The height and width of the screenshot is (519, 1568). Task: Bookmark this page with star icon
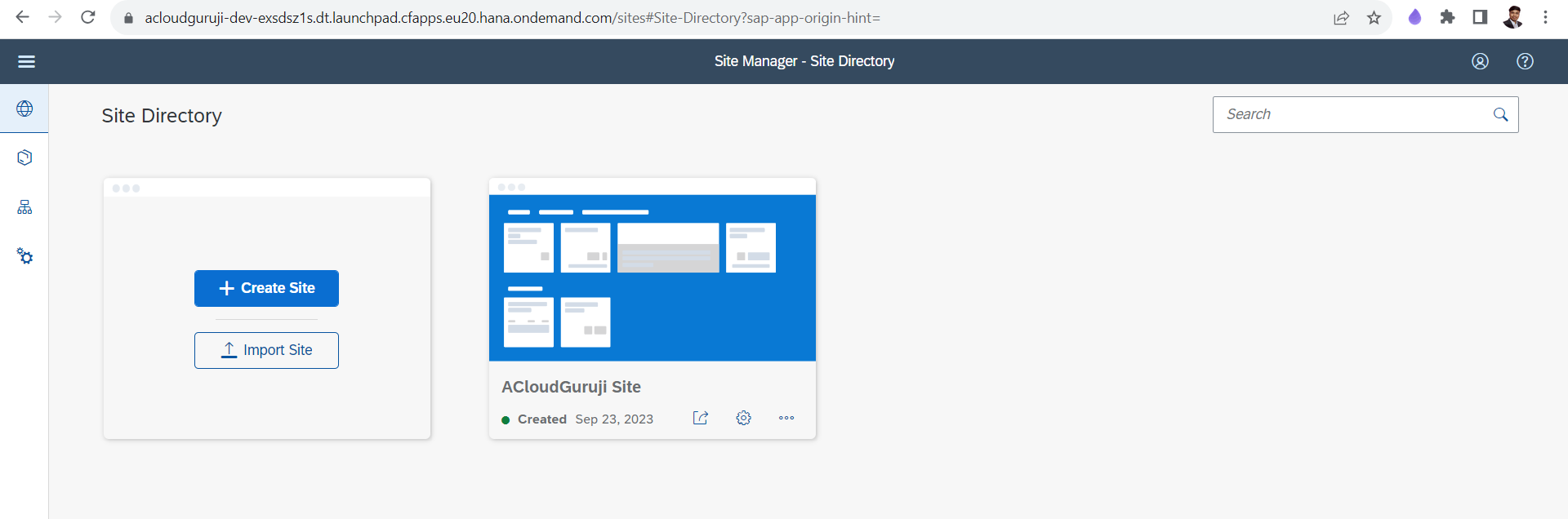click(x=1374, y=17)
